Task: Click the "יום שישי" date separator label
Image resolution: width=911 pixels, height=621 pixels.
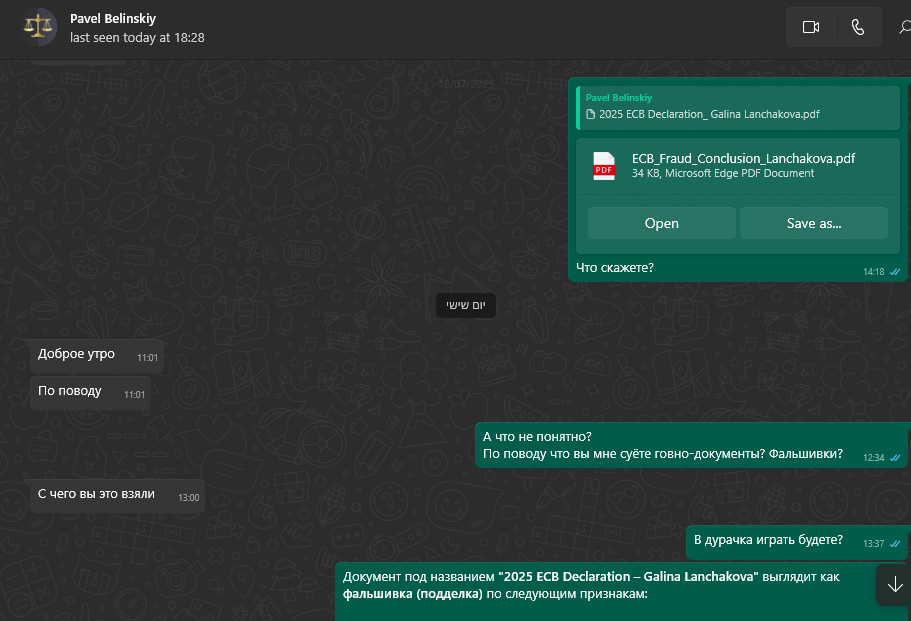Action: (466, 306)
